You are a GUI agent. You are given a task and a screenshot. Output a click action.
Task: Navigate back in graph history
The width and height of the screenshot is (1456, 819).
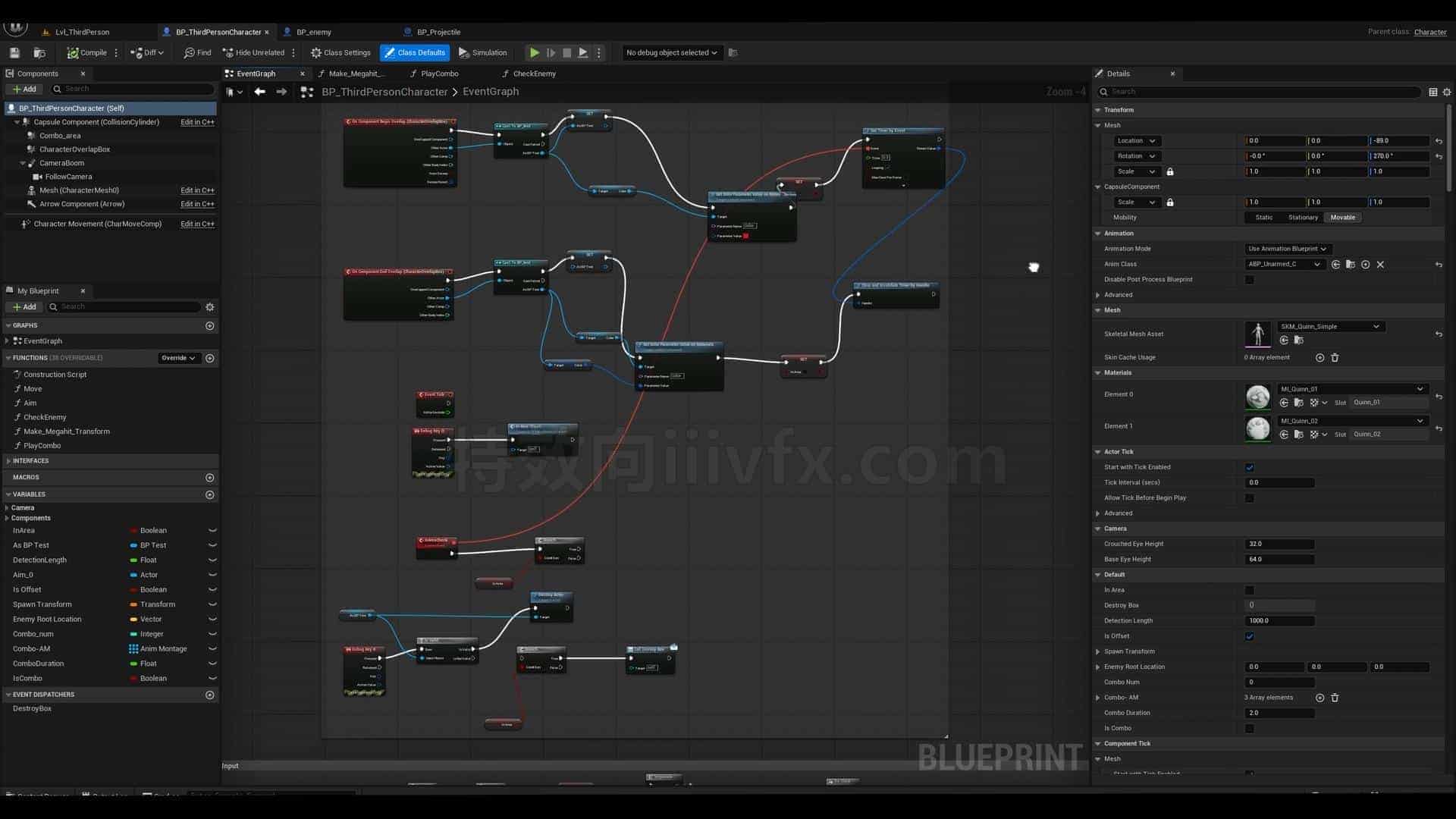tap(260, 92)
